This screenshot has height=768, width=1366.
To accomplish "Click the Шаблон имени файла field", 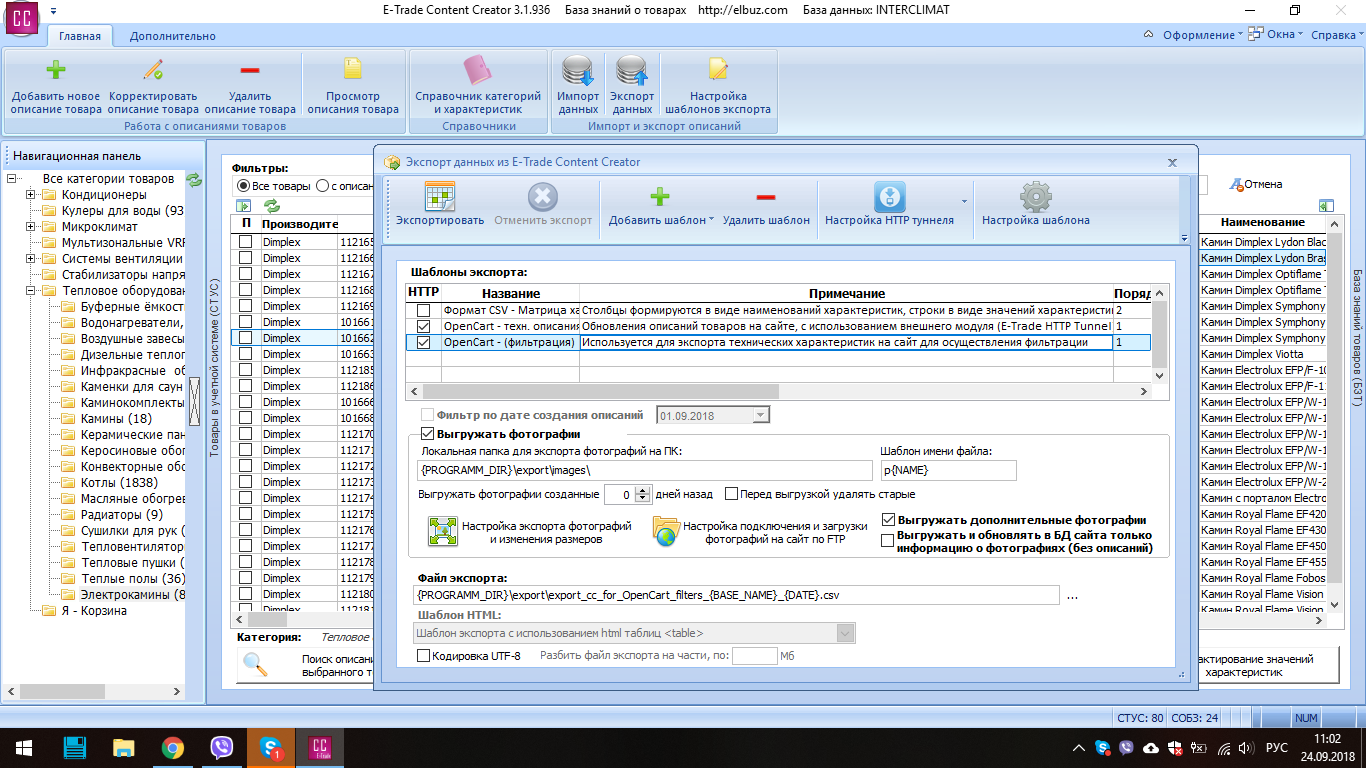I will coord(948,470).
